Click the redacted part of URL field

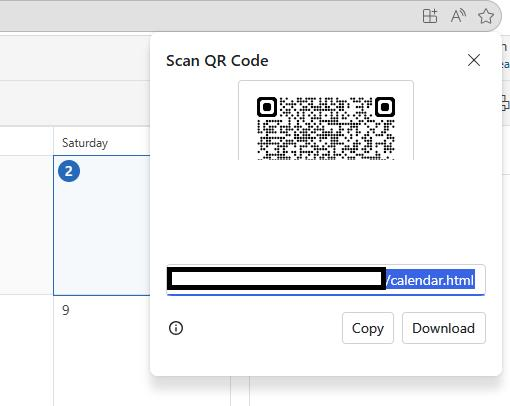point(276,279)
